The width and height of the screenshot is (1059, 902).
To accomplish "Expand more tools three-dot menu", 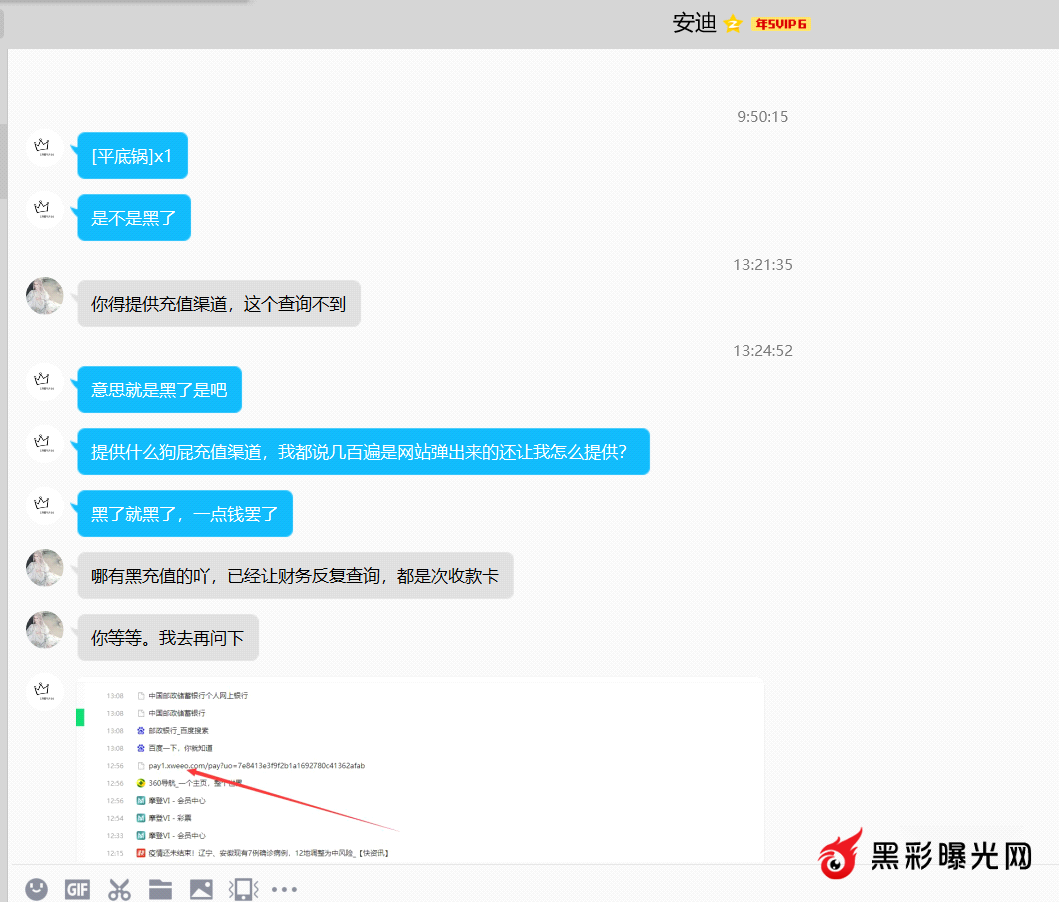I will pyautogui.click(x=285, y=888).
